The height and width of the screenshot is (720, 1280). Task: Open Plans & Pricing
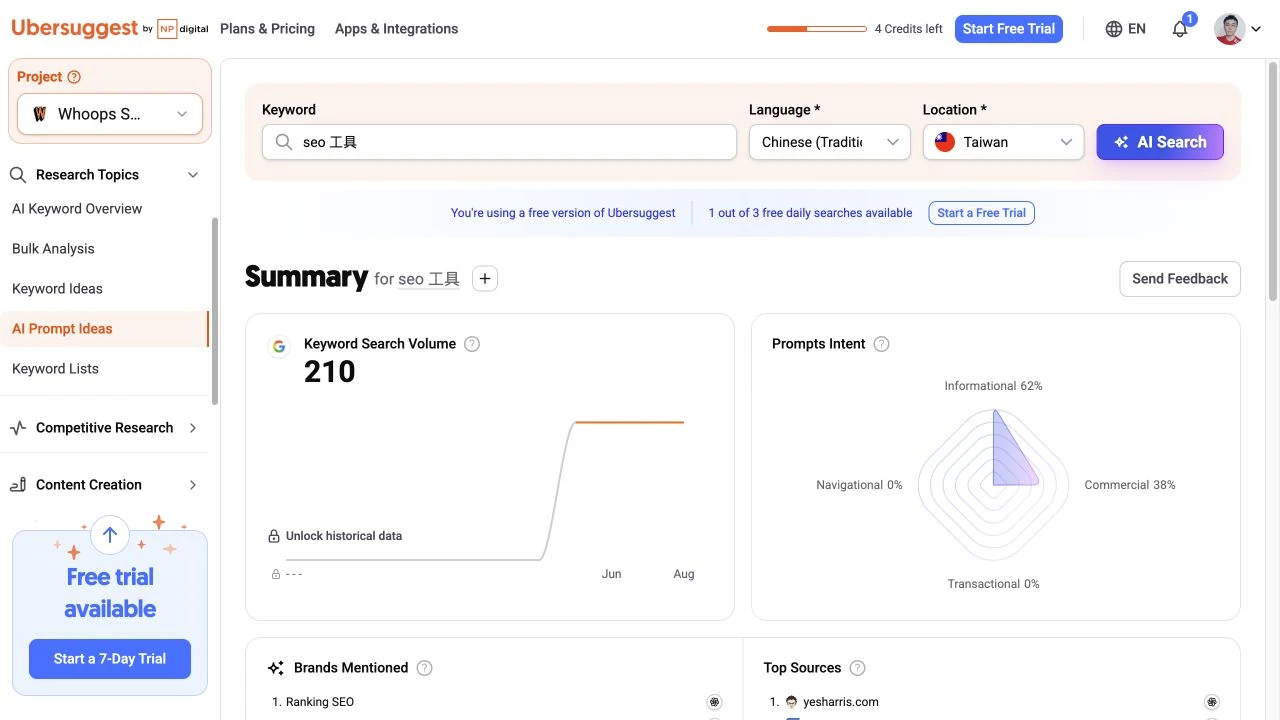[x=267, y=29]
